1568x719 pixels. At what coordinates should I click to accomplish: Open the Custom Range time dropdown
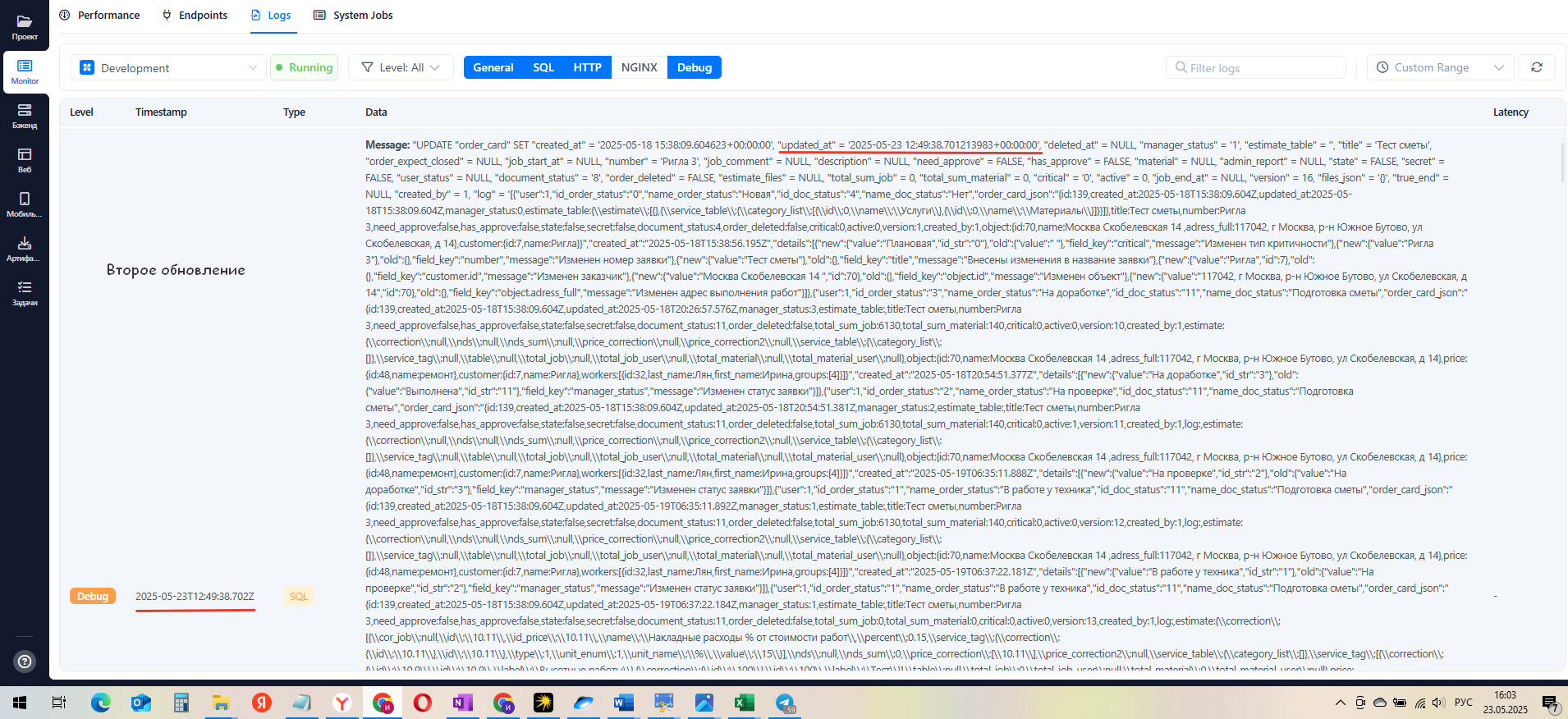[1441, 67]
